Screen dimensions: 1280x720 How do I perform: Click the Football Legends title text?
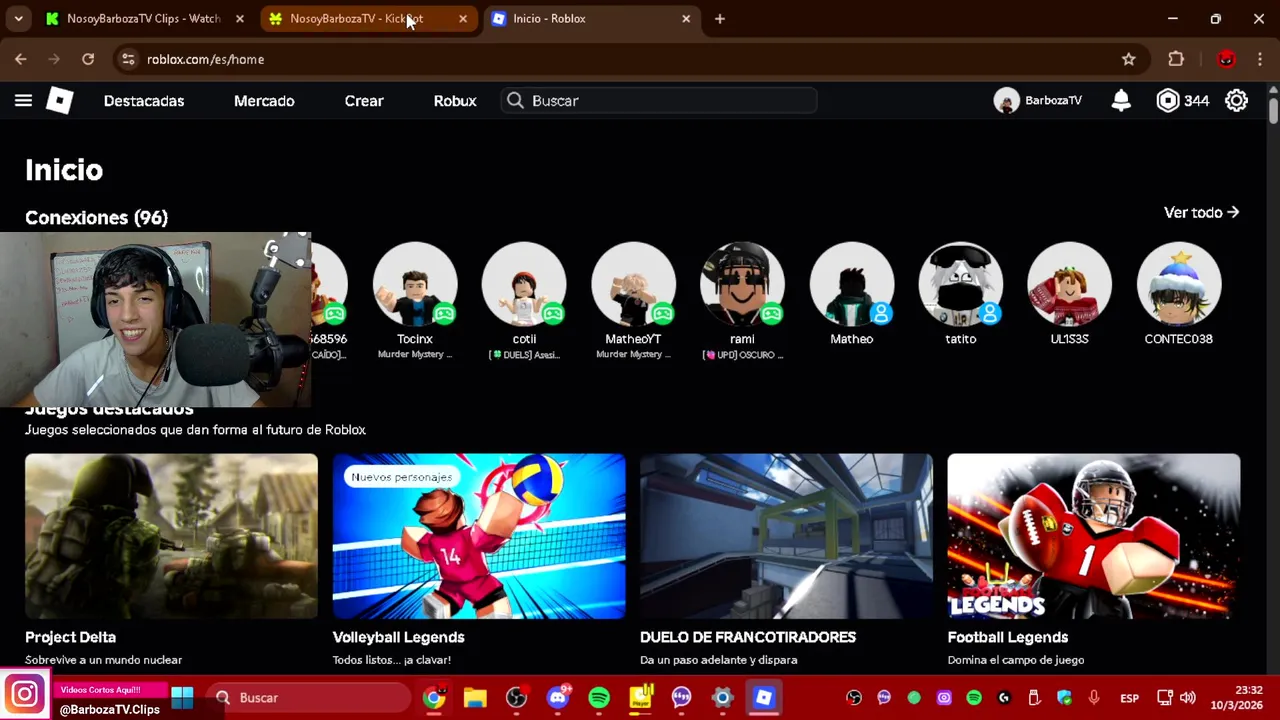point(1008,637)
